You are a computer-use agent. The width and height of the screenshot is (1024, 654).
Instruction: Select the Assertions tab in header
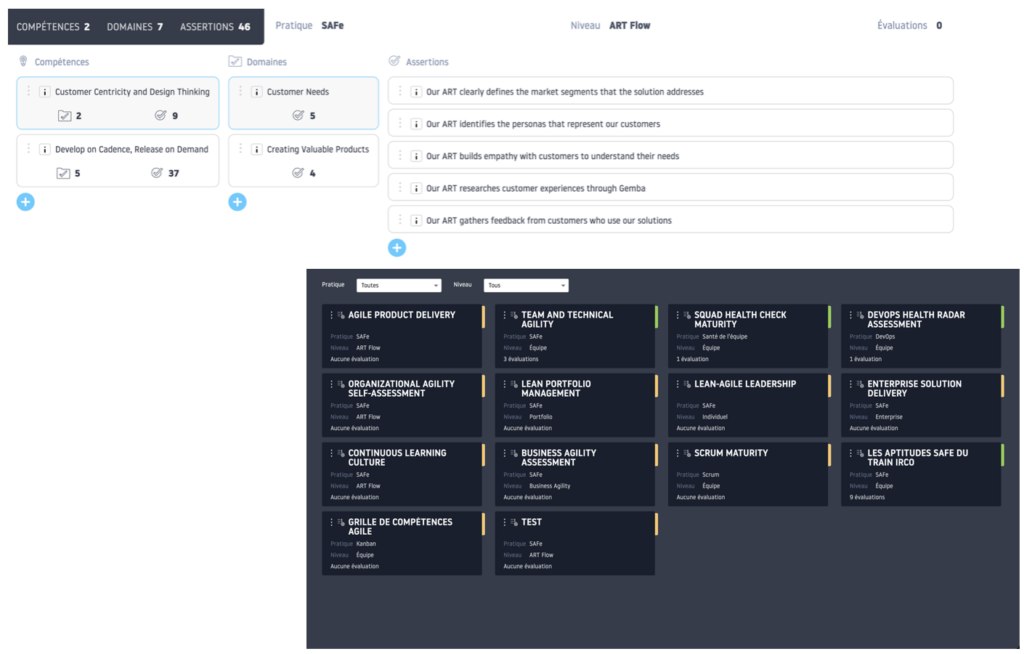click(x=215, y=27)
